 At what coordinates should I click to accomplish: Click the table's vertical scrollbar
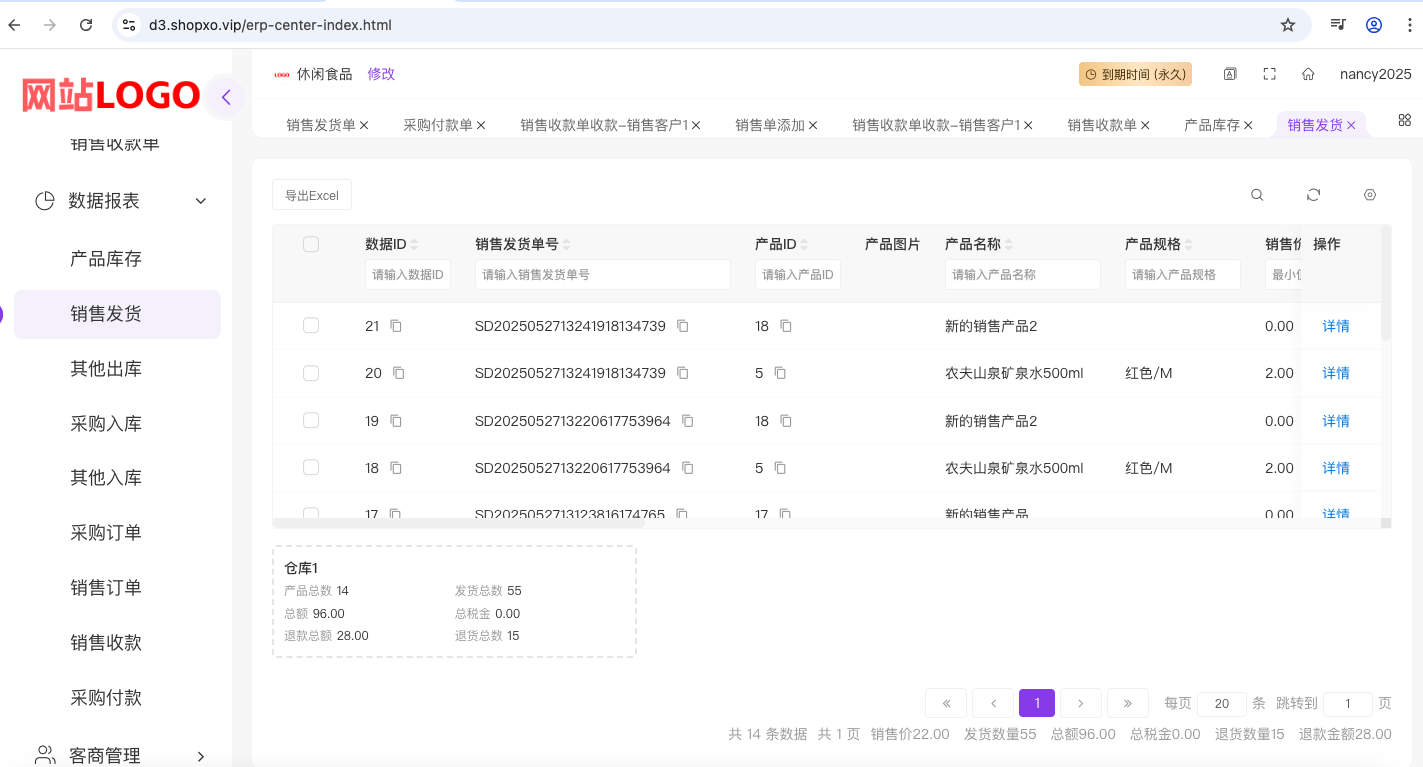[1386, 283]
